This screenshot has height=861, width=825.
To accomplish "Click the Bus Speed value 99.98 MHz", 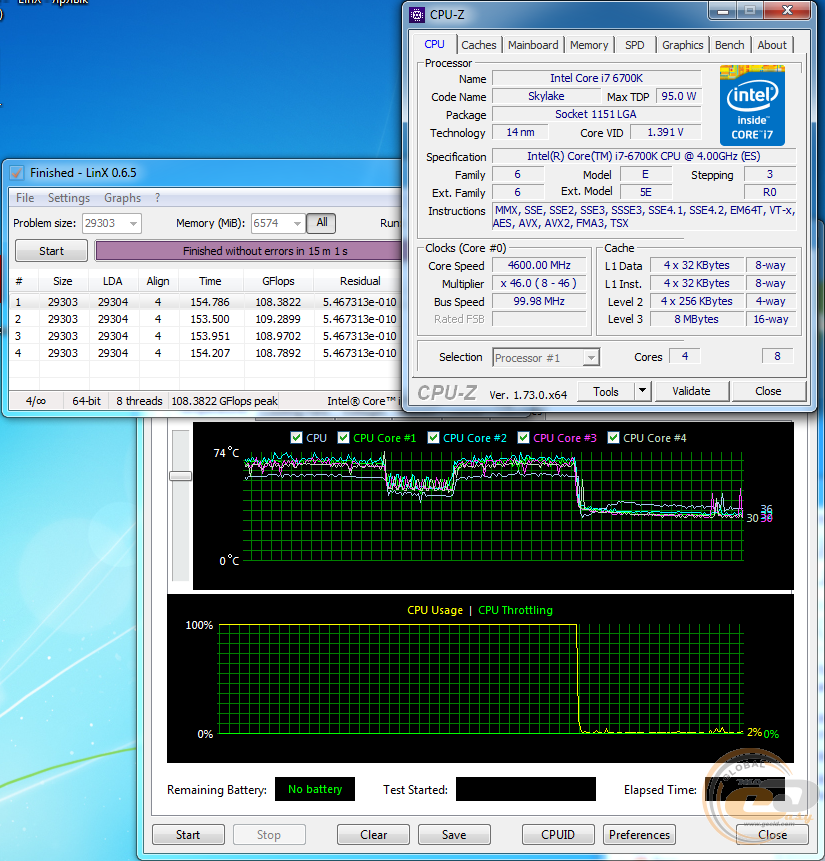I will pyautogui.click(x=539, y=301).
